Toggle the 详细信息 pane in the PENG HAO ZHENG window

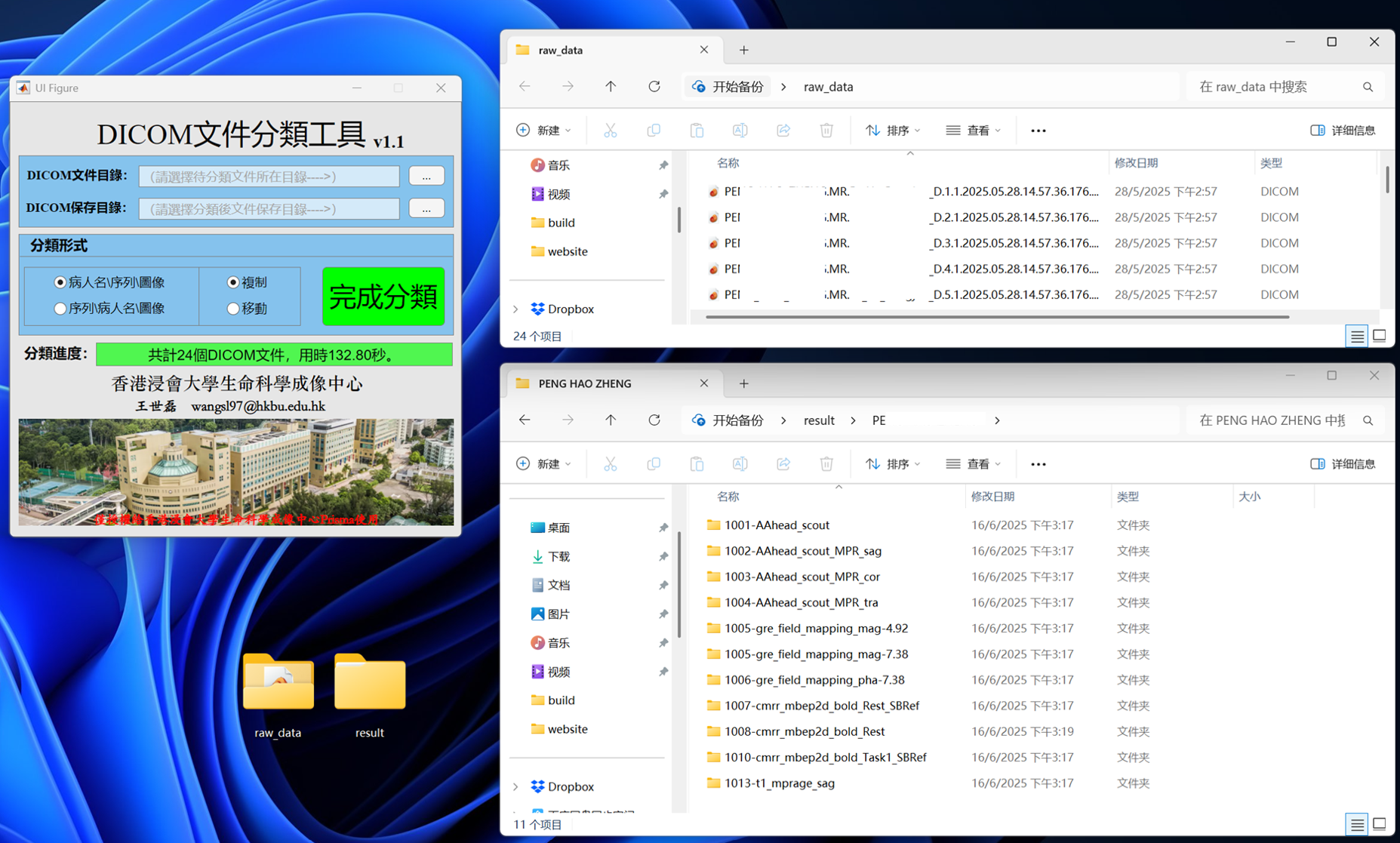pyautogui.click(x=1343, y=464)
